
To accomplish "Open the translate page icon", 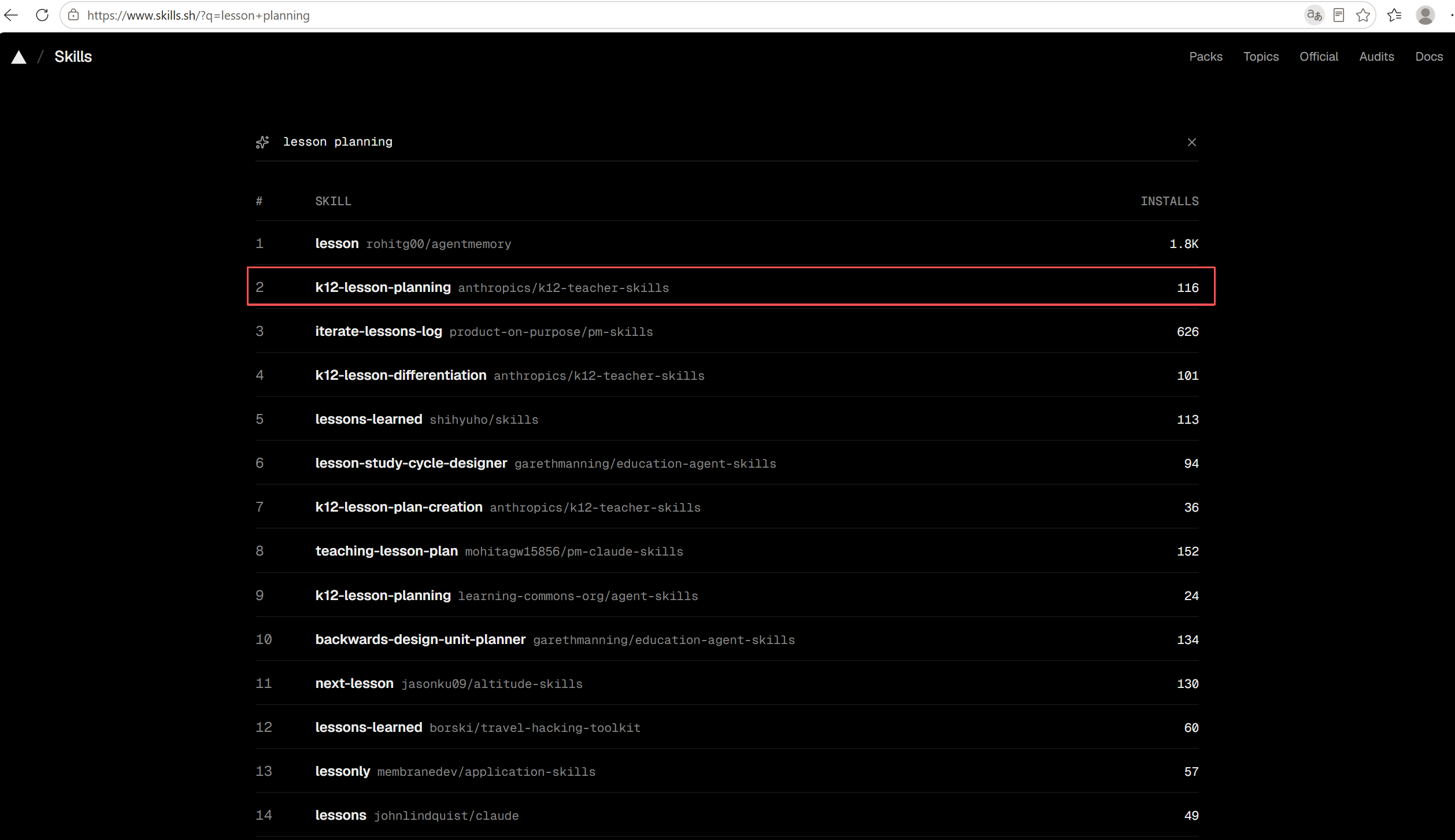I will click(x=1314, y=15).
